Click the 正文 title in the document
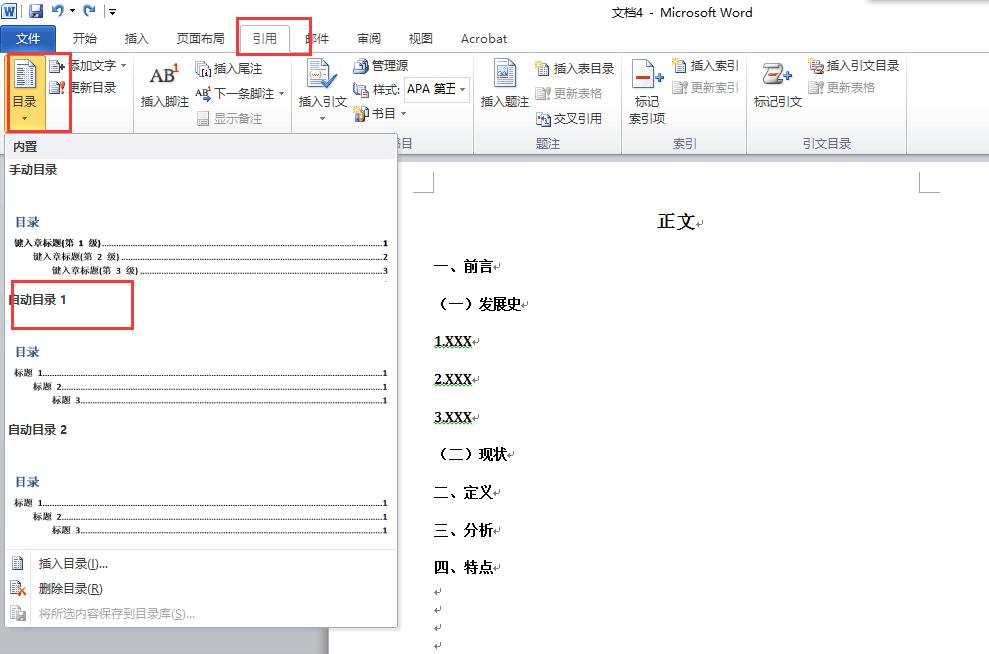 point(676,221)
